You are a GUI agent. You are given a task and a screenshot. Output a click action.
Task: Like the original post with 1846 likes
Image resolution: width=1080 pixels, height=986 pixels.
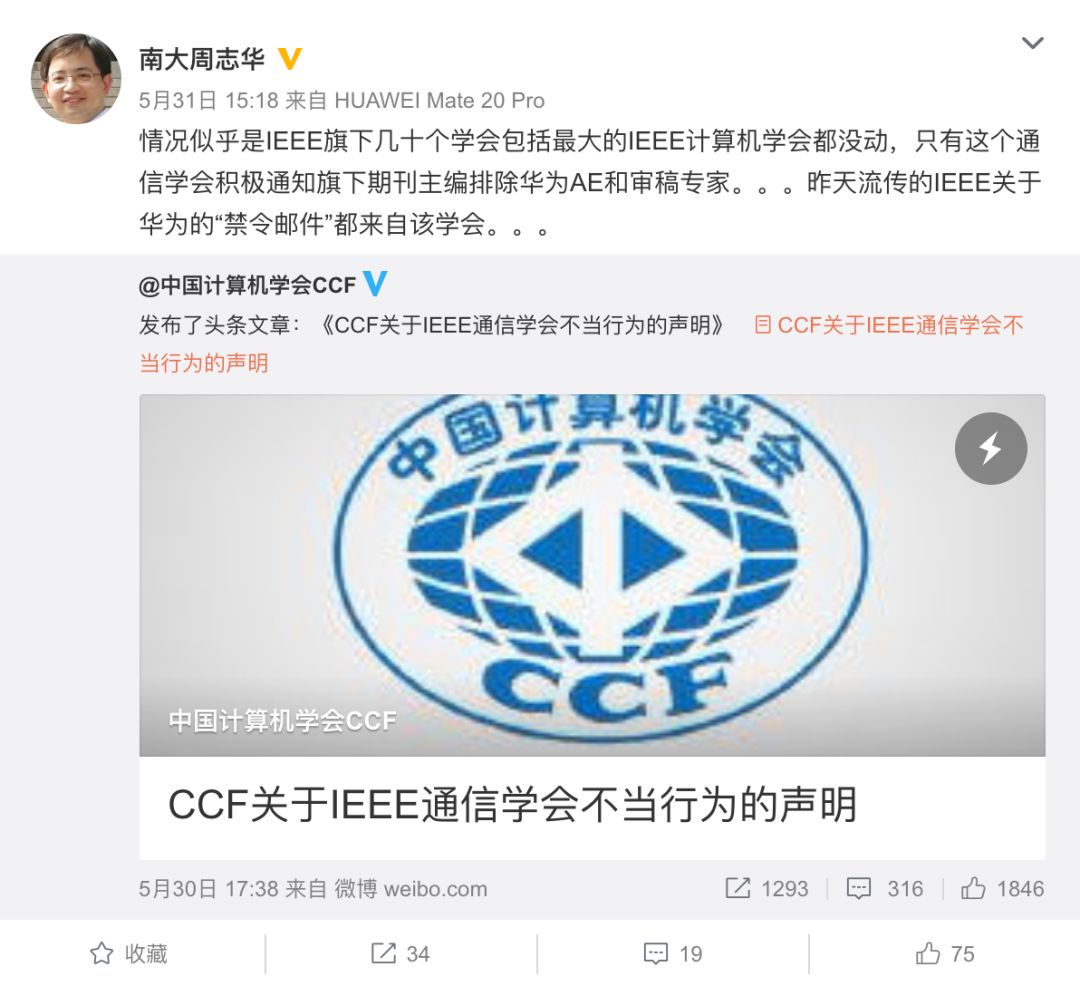(x=1002, y=888)
